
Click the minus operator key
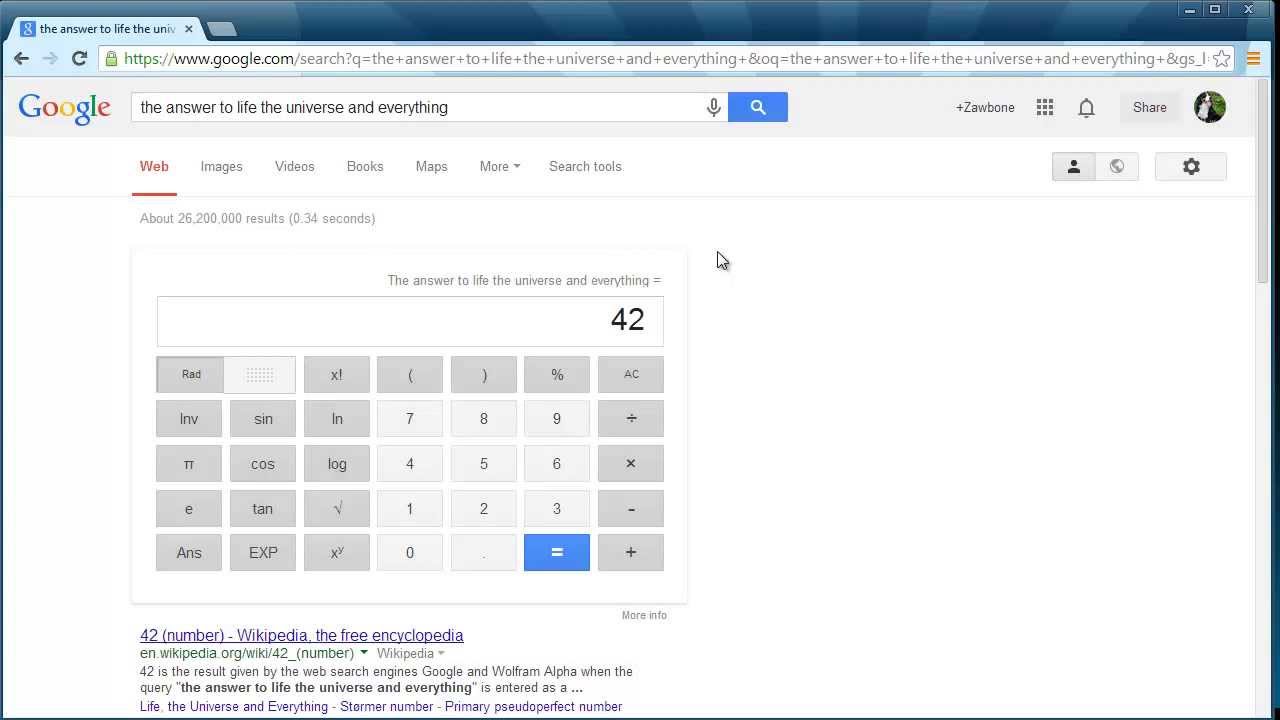point(631,508)
